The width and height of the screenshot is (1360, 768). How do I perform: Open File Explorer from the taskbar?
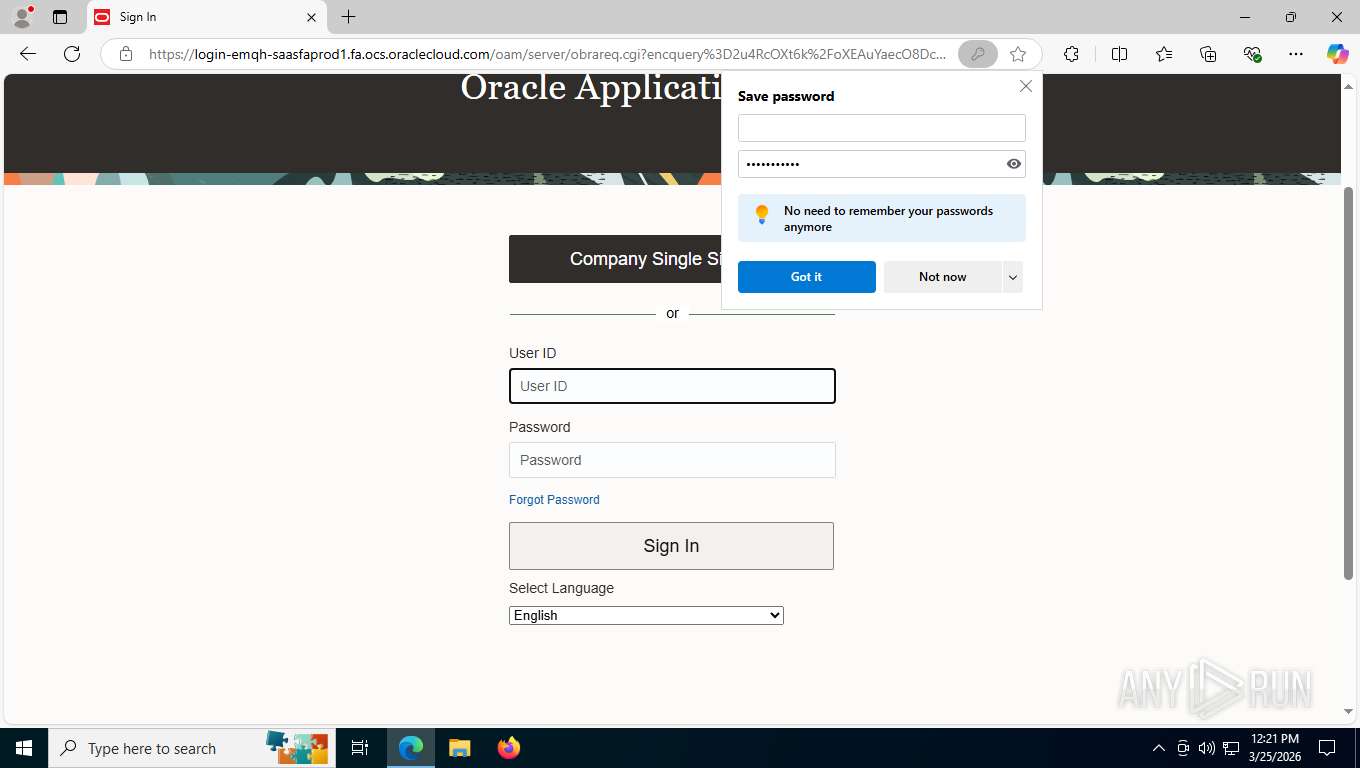459,748
